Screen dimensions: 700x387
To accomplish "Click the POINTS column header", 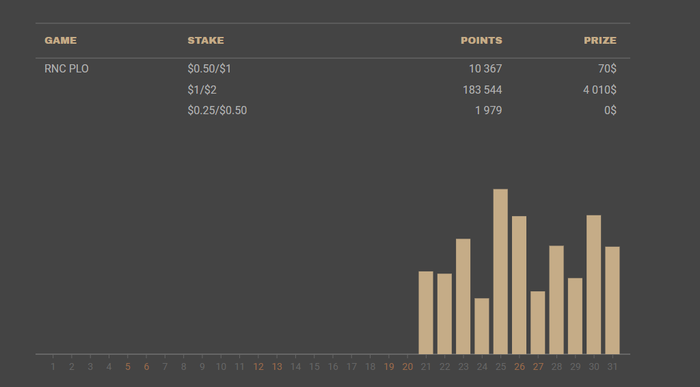I will click(481, 41).
